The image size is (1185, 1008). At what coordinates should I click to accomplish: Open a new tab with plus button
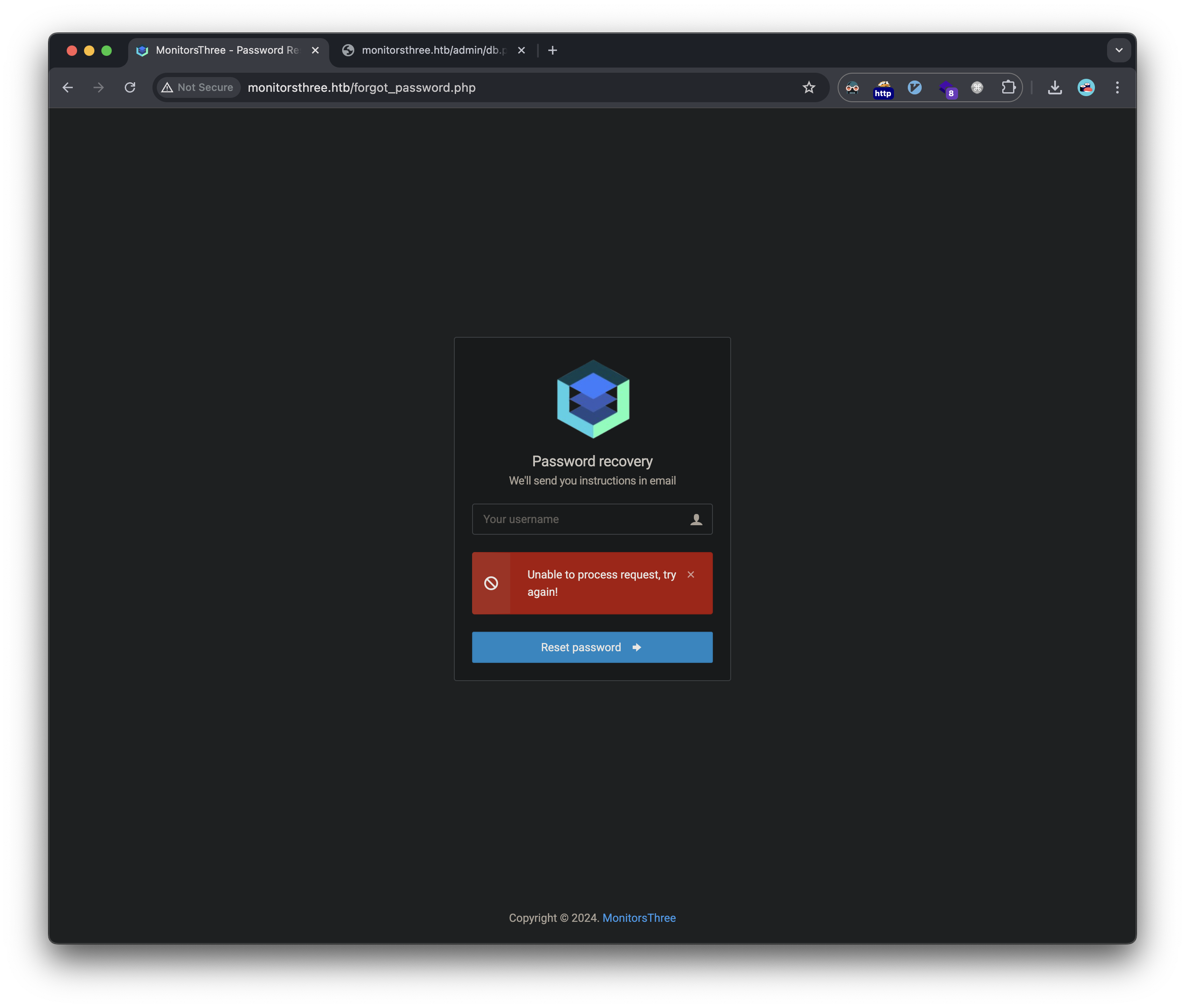(x=552, y=50)
